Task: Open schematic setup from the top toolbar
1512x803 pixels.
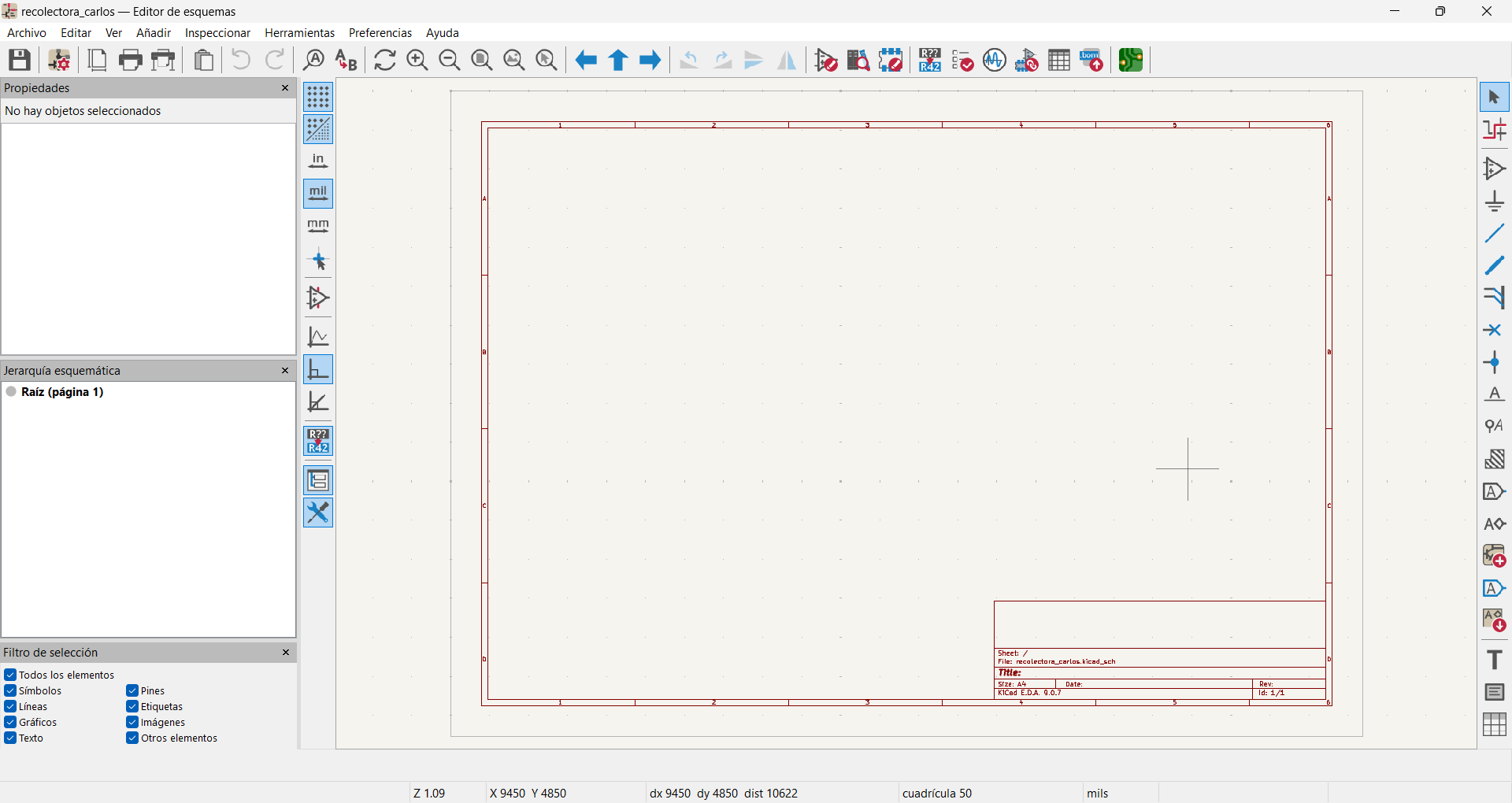Action: pos(59,60)
